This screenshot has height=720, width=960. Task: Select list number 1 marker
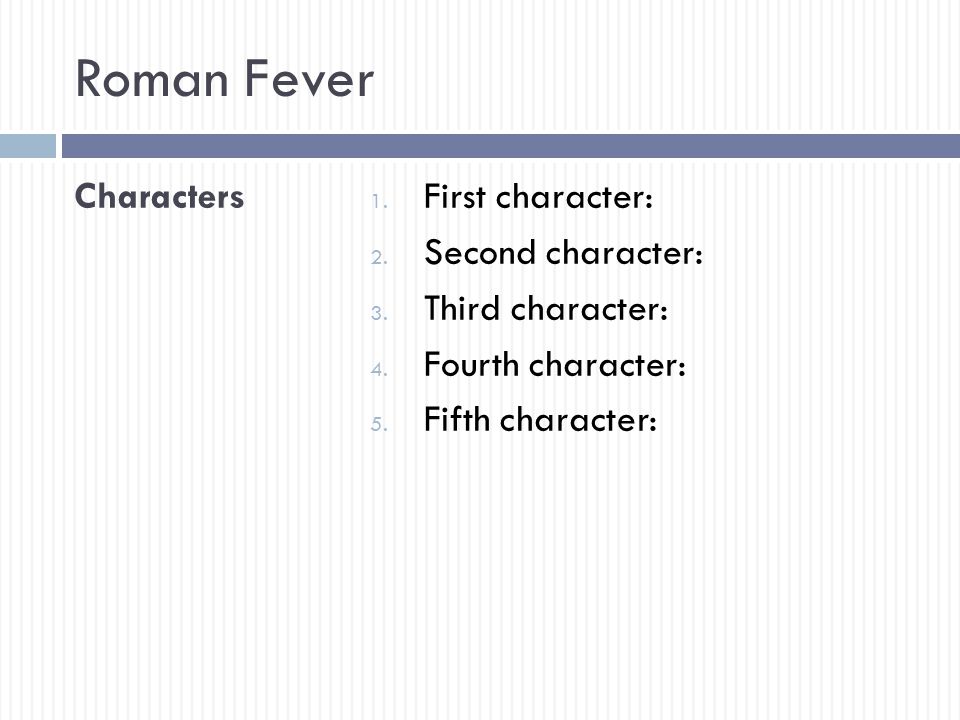tap(380, 201)
